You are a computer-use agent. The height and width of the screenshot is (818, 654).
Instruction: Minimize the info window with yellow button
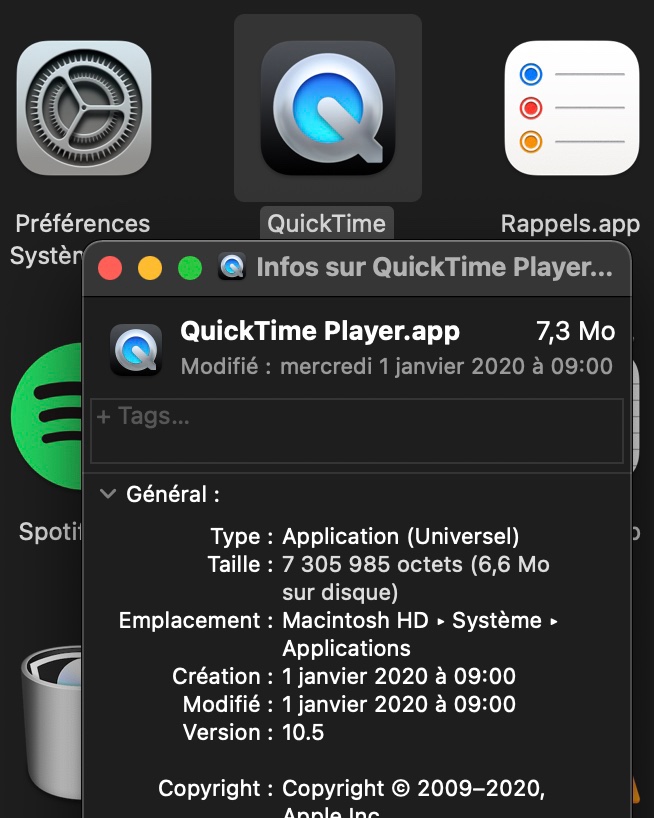(x=150, y=268)
